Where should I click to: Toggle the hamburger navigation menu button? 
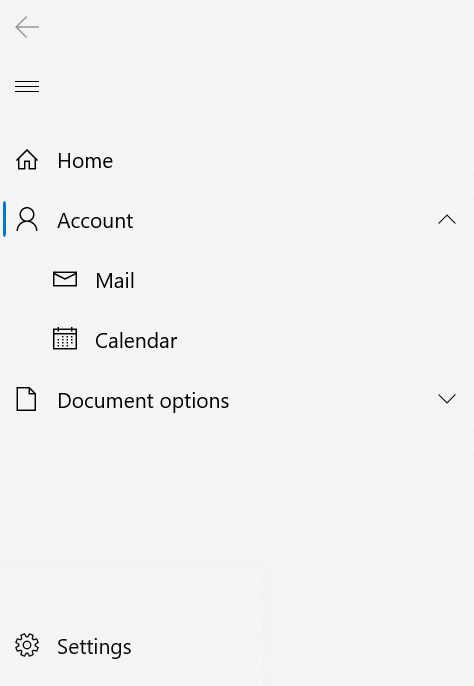point(27,86)
